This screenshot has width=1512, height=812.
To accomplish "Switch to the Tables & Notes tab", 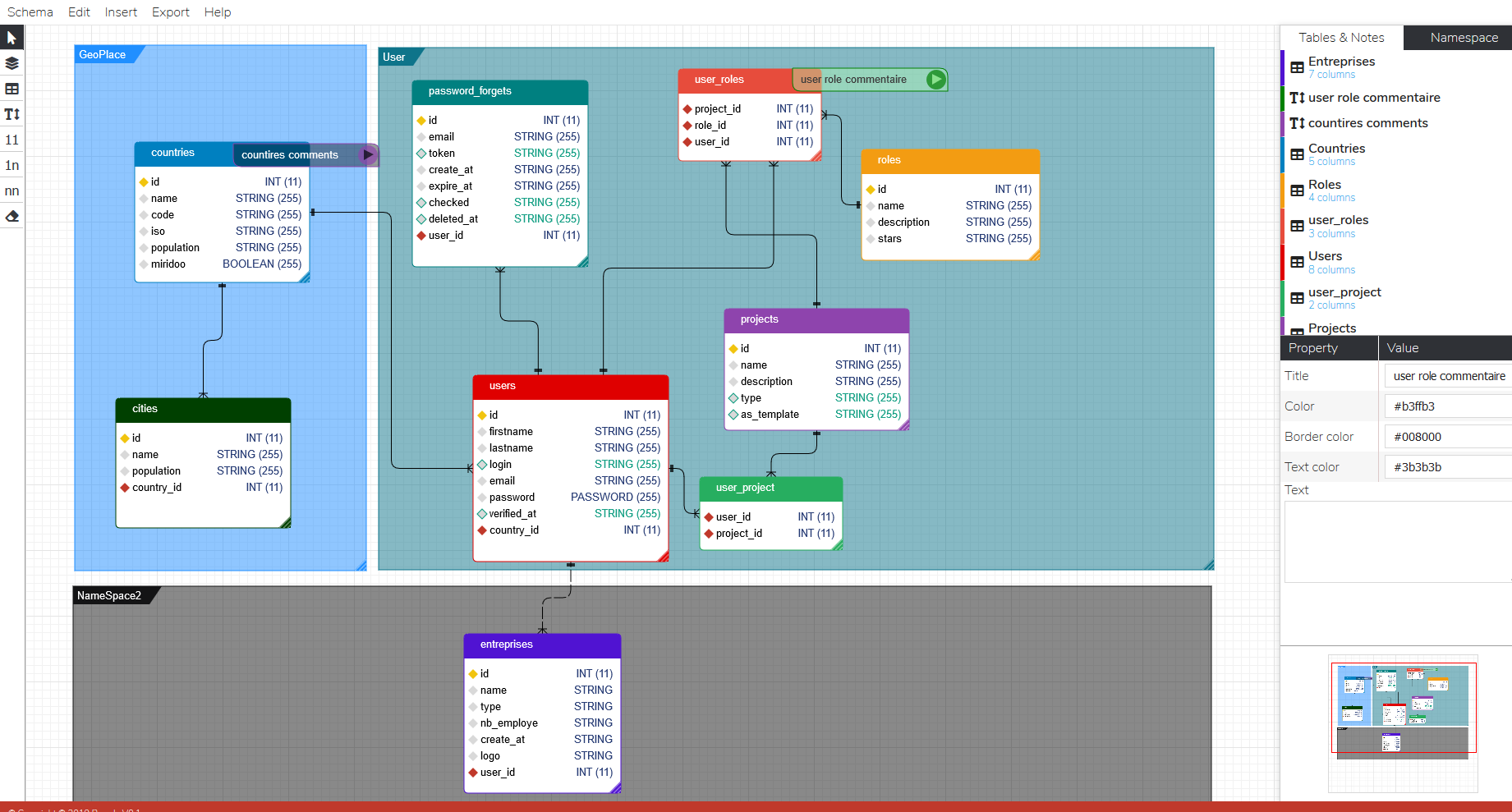I will click(x=1341, y=38).
